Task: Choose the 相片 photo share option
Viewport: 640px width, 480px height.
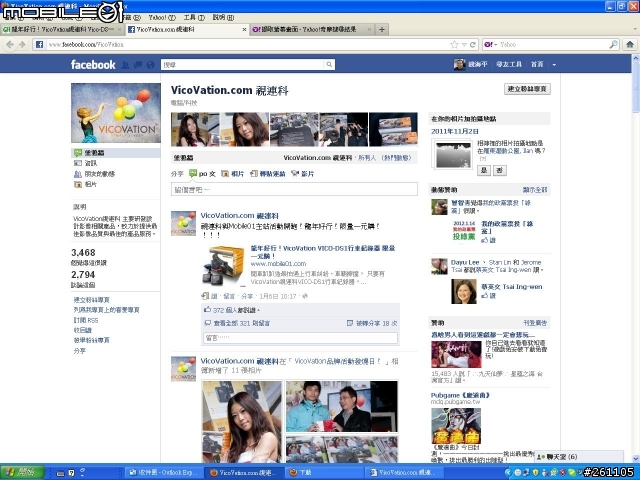Action: (232, 174)
